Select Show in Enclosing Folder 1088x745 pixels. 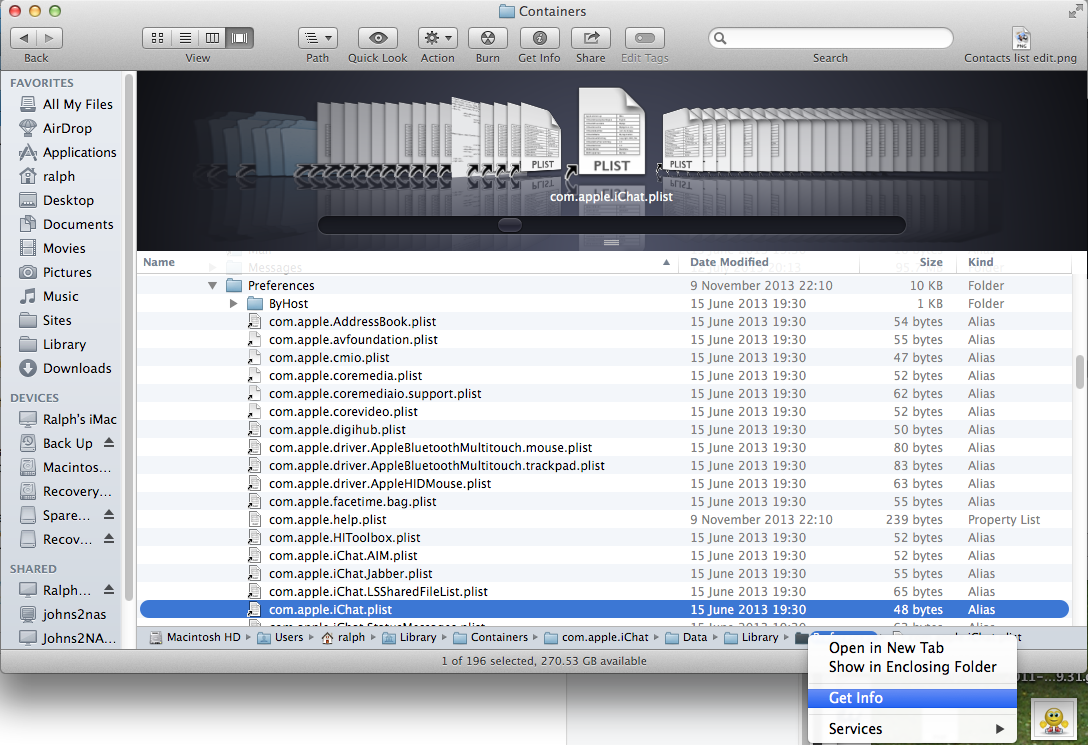pyautogui.click(x=912, y=667)
